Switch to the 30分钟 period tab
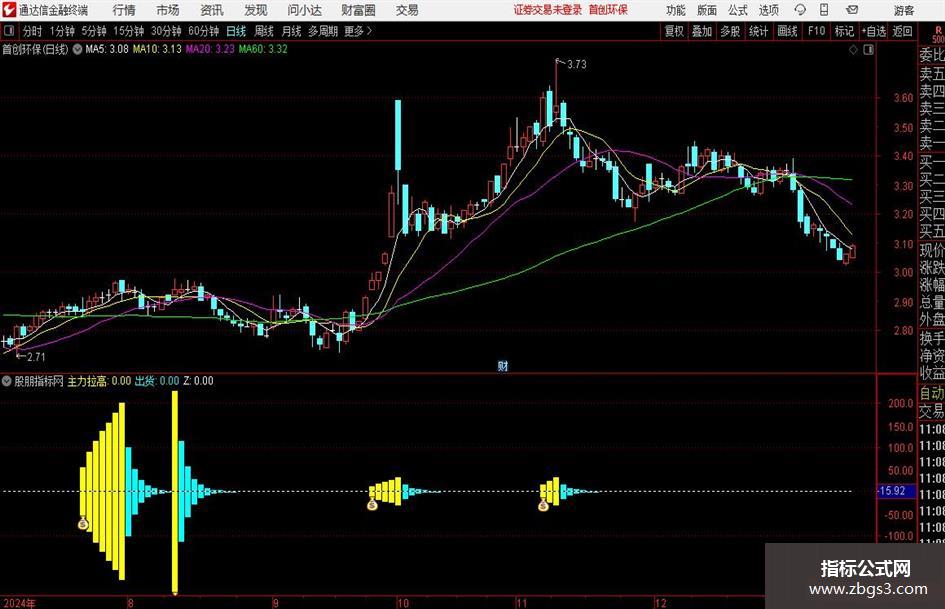The width and height of the screenshot is (945, 609). [x=166, y=31]
